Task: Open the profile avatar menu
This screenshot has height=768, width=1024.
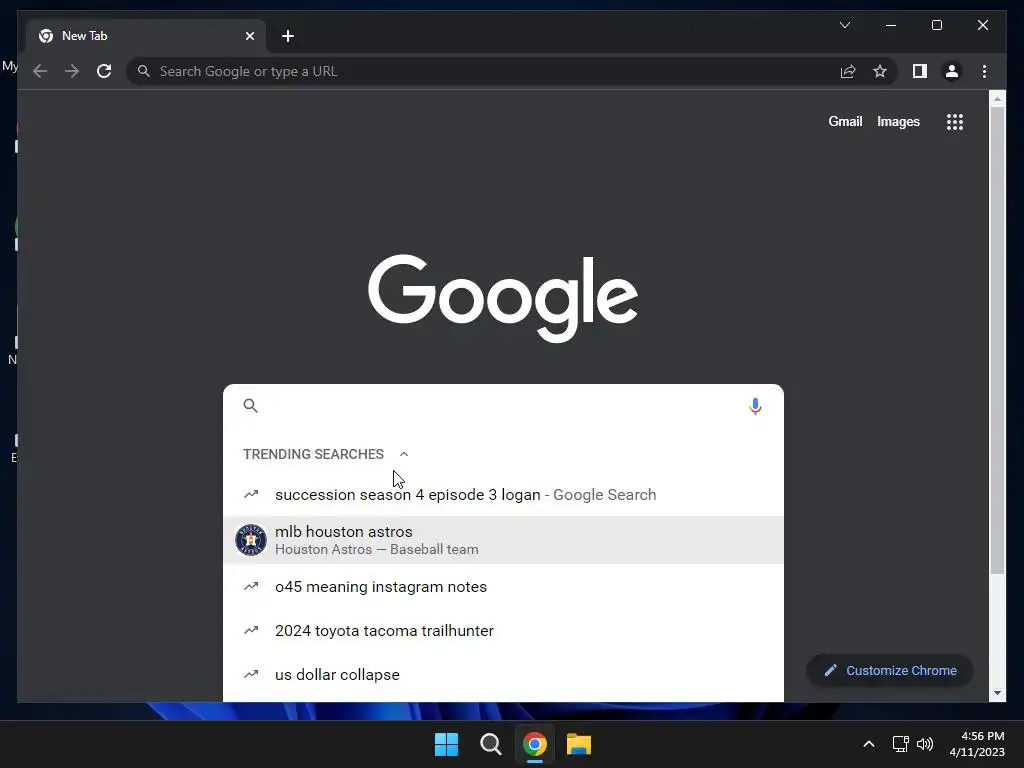Action: 952,71
